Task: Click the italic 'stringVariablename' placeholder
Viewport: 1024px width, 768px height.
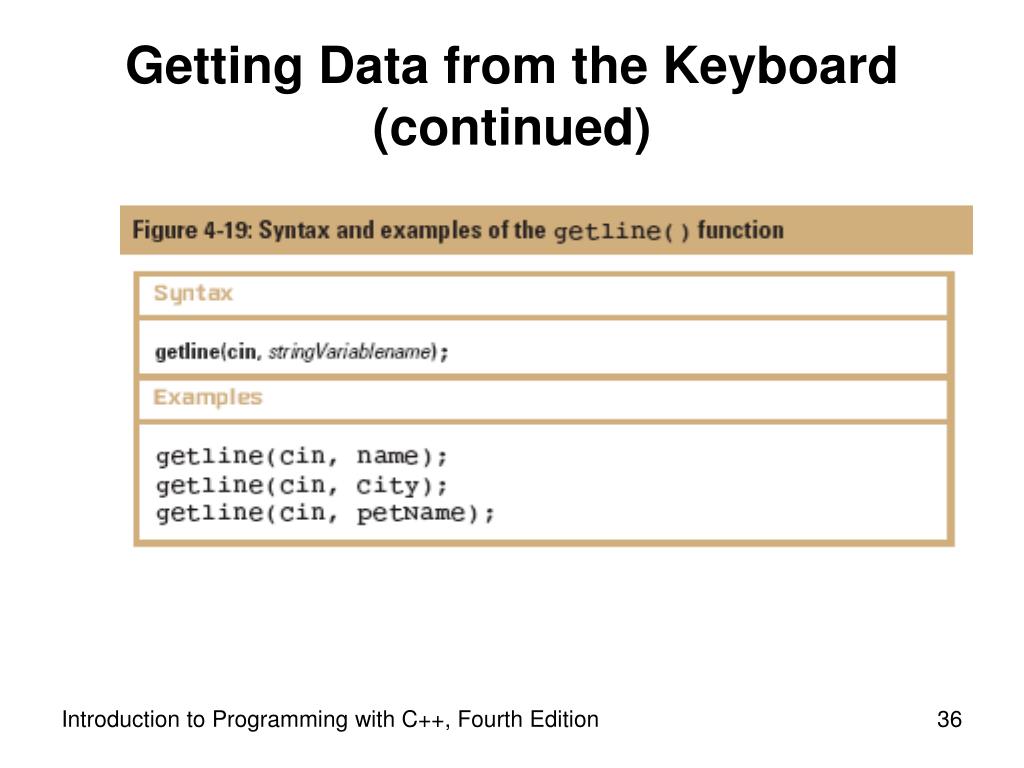Action: click(x=350, y=352)
